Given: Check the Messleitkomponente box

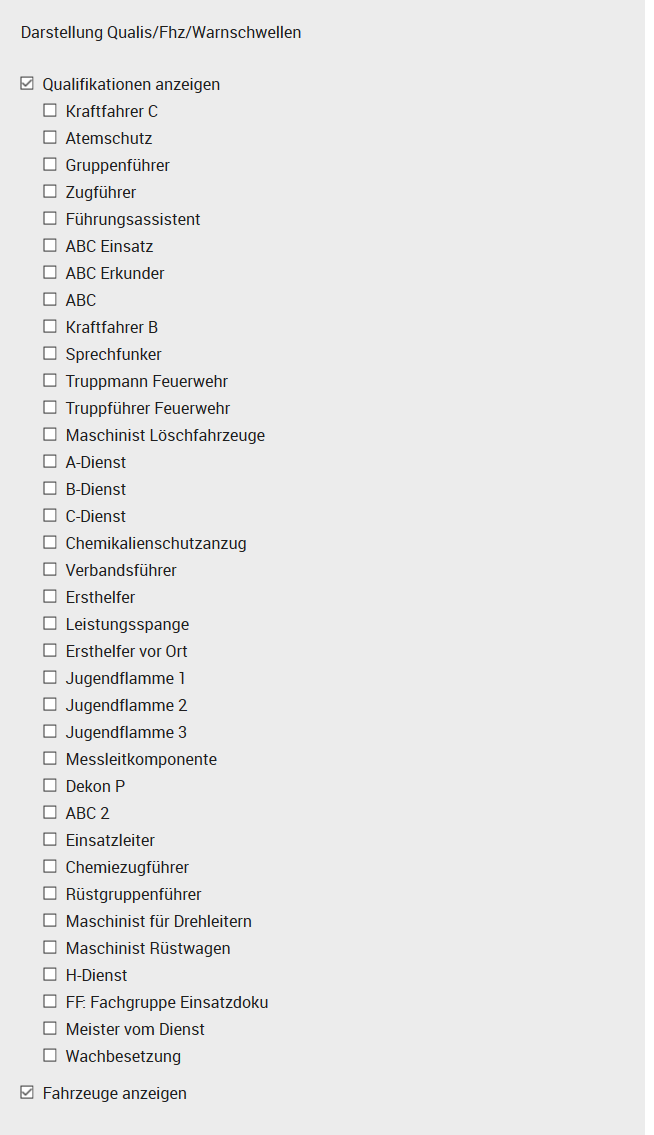Looking at the screenshot, I should tap(50, 759).
